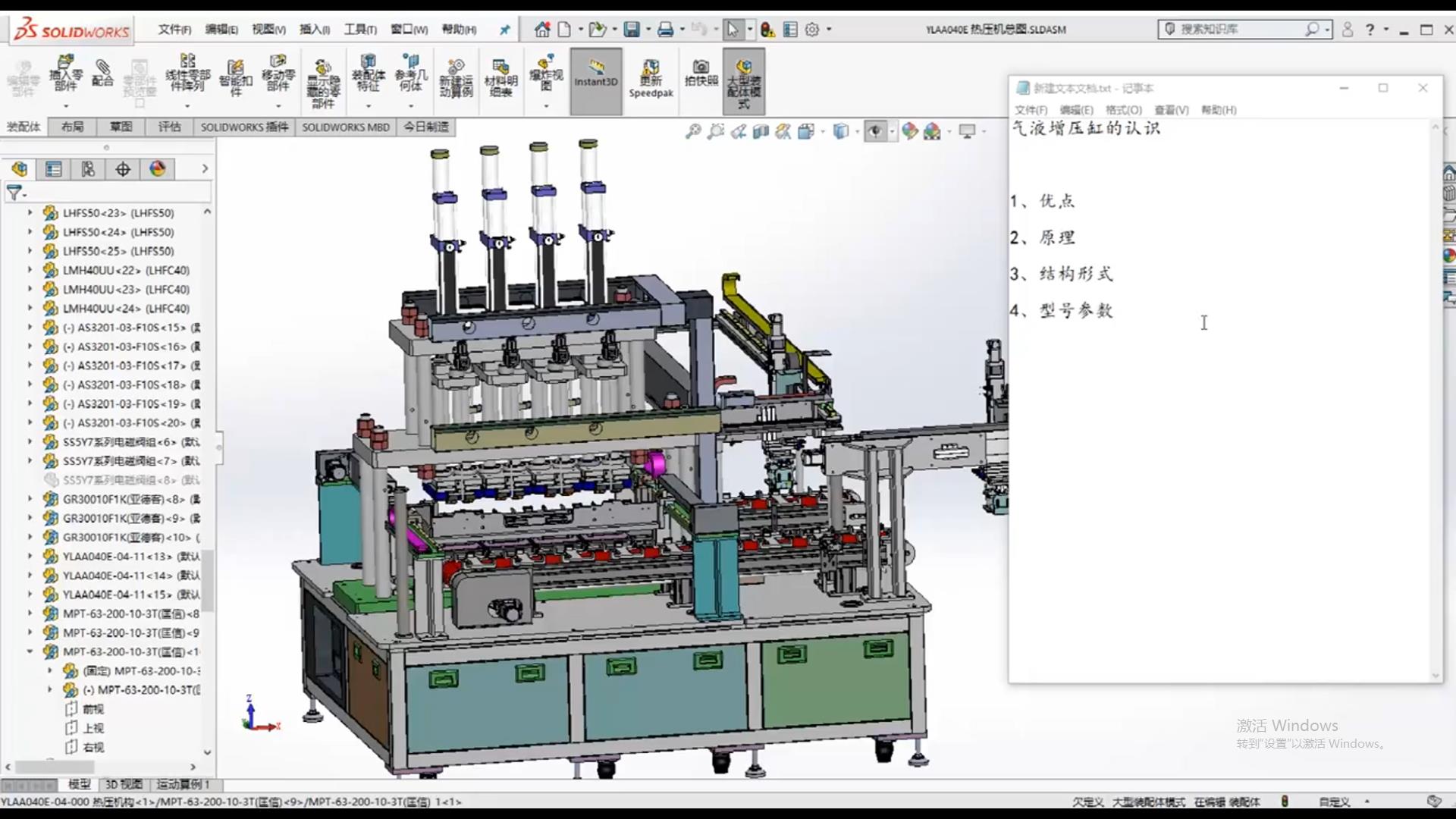Click the Edit Appearance color ball icon
This screenshot has width=1456, height=819.
click(909, 131)
